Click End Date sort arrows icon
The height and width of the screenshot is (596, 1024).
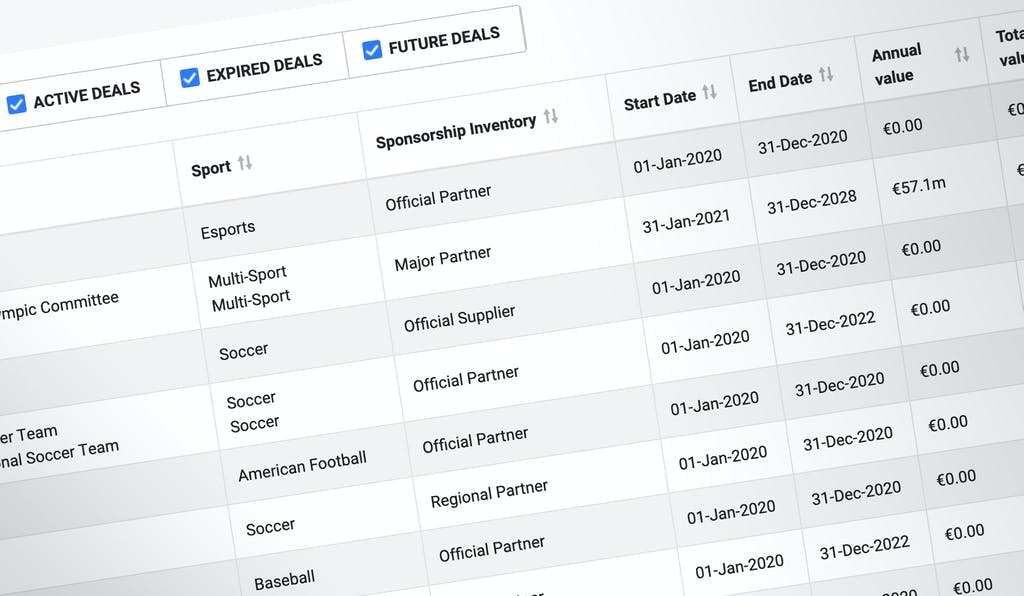tap(826, 75)
